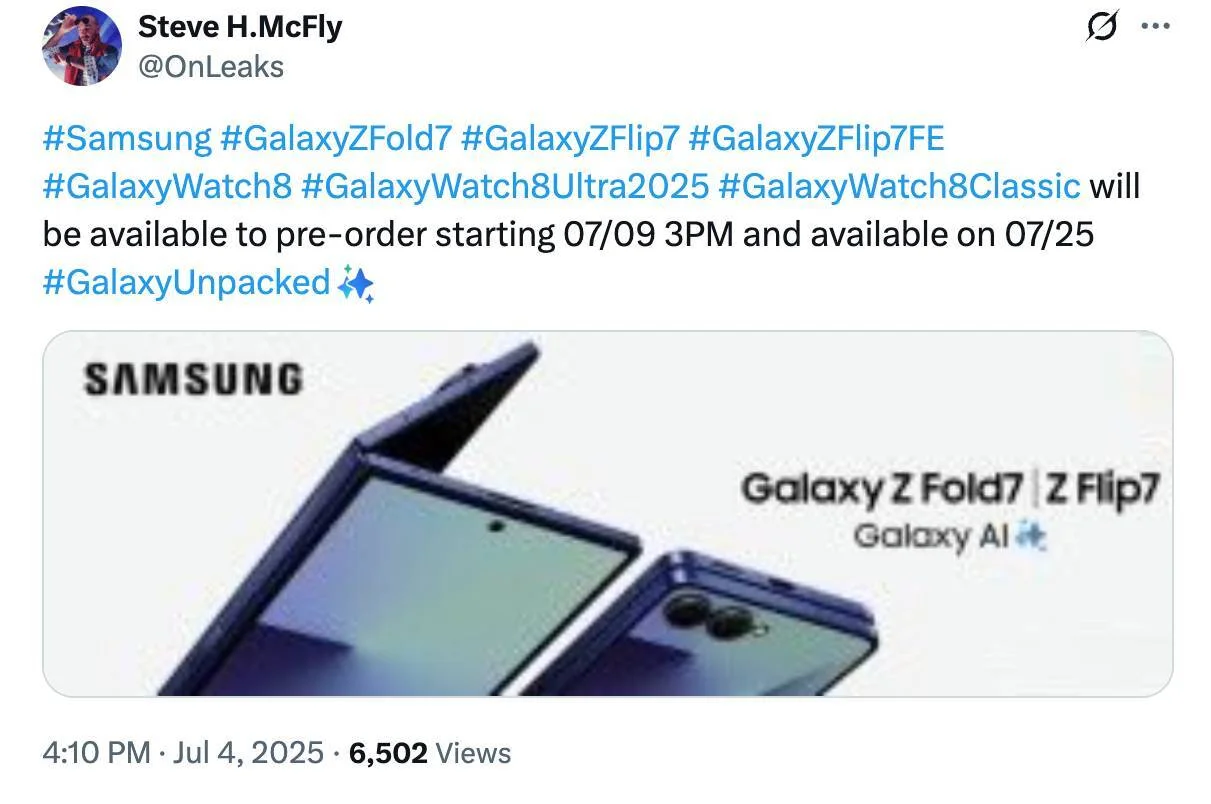Select the #GalaxyZFlip7 hashtag
Screen dimensions: 1211x804
point(570,138)
